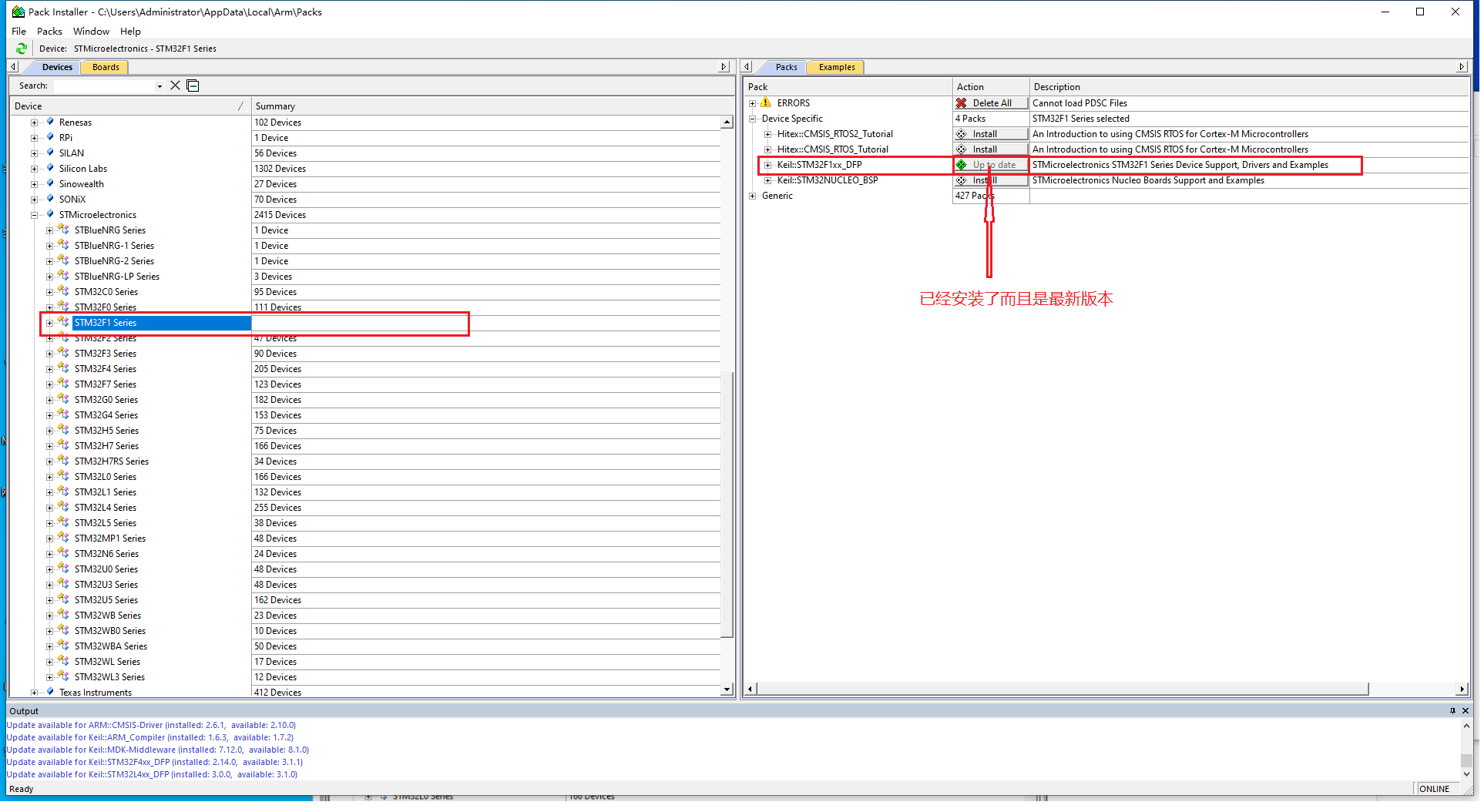Open the Window menu

point(91,32)
